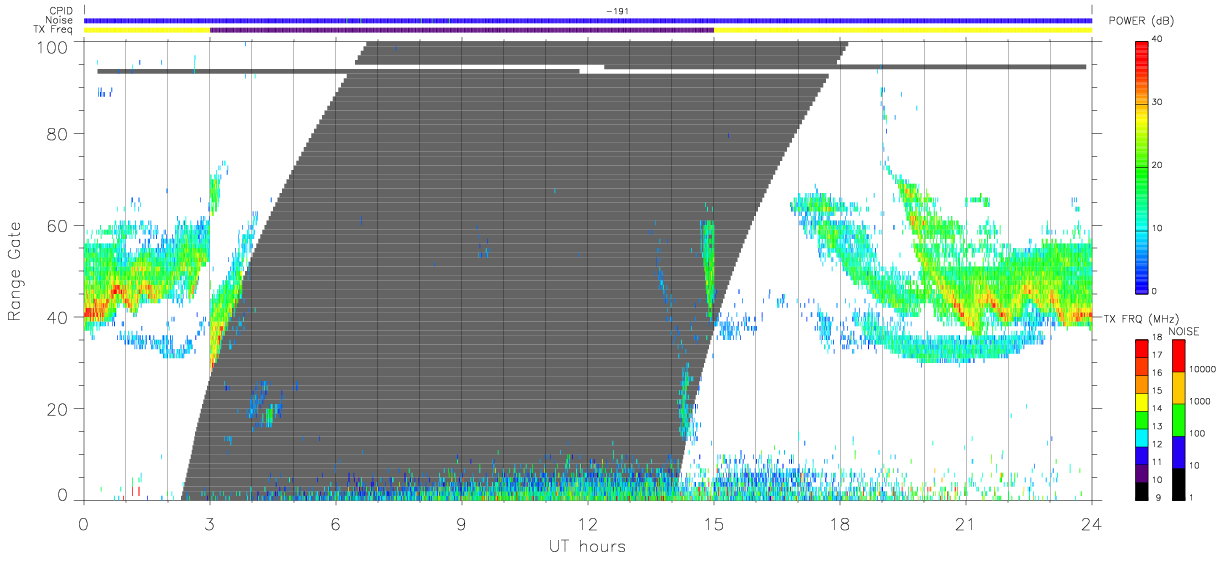Select the 30 tick on the power colorbar

(1158, 102)
